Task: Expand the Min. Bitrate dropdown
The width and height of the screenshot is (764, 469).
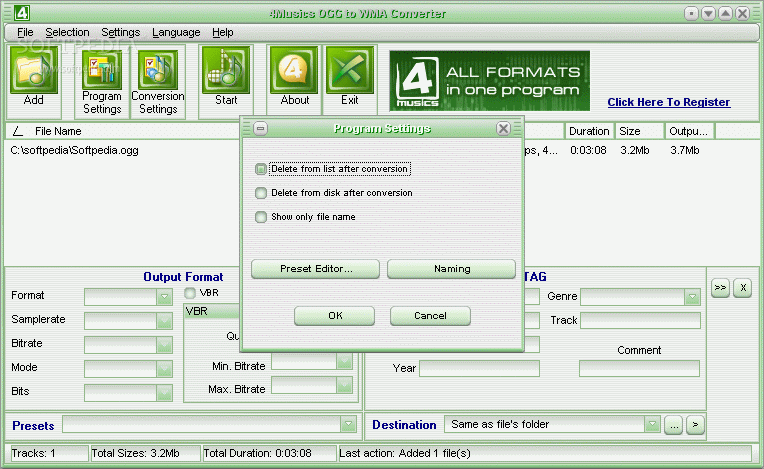Action: pyautogui.click(x=344, y=361)
